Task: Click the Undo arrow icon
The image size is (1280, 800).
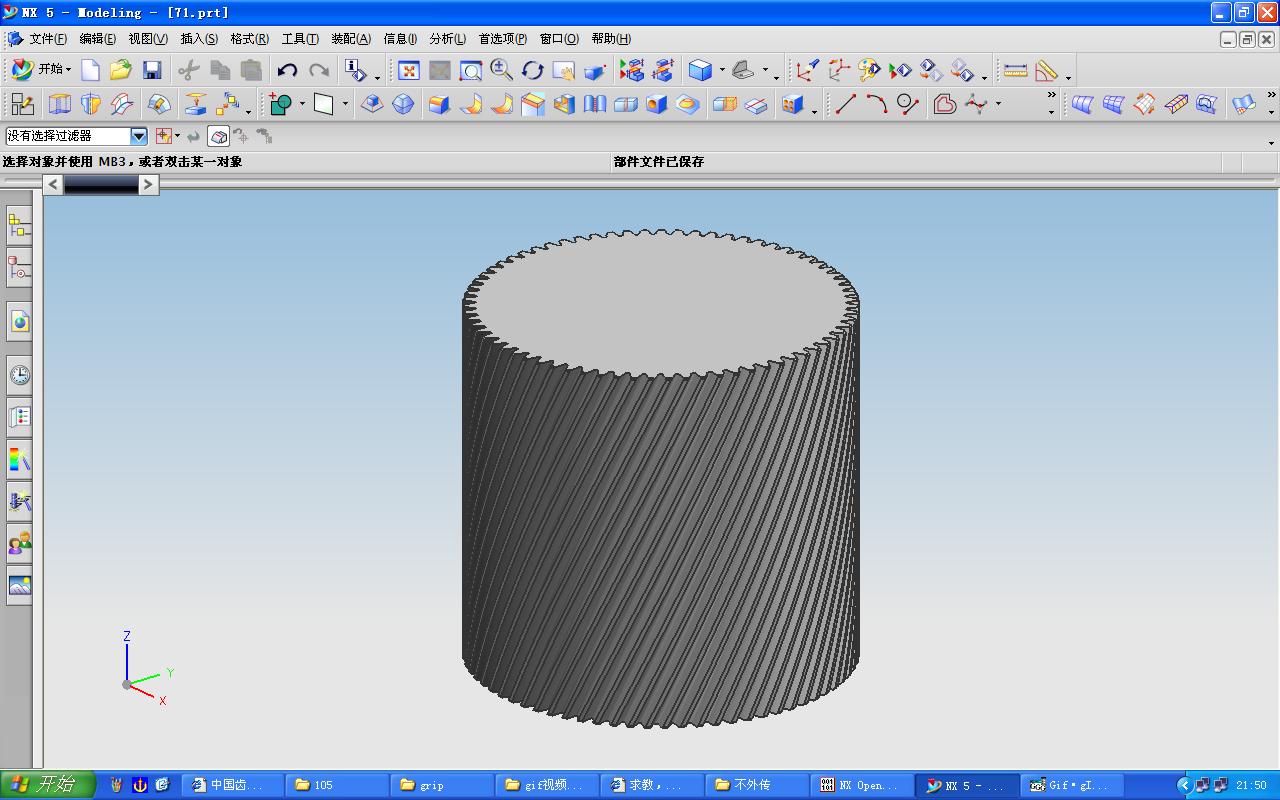Action: (x=287, y=70)
